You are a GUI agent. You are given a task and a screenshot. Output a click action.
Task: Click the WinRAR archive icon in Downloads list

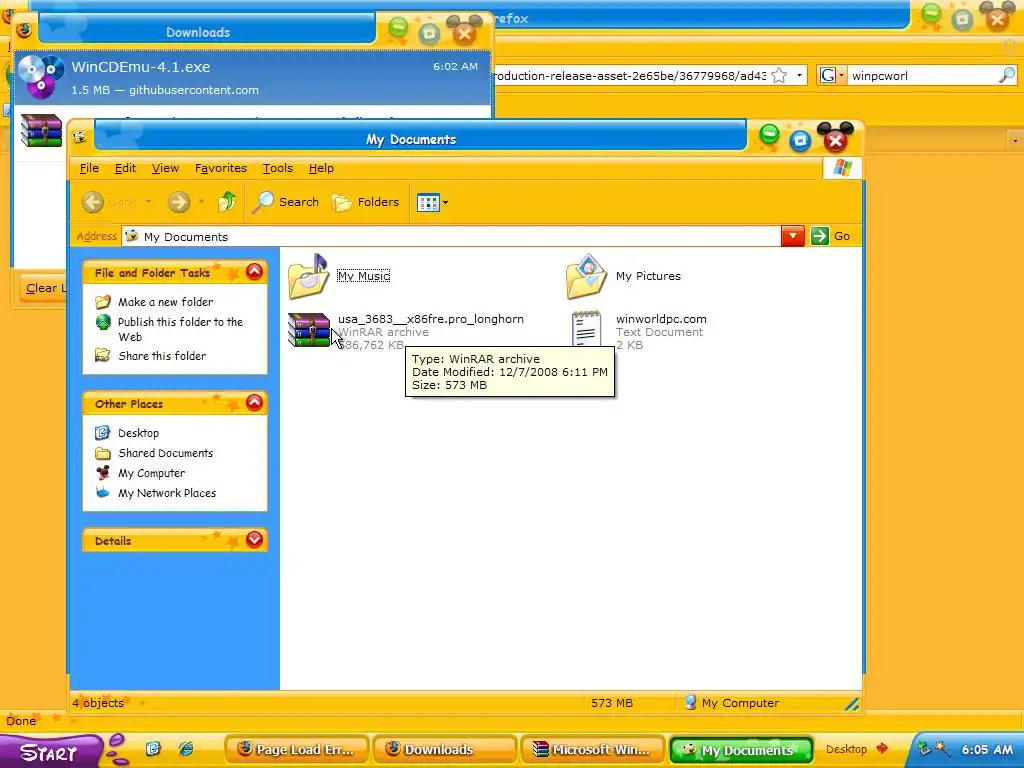tap(41, 131)
